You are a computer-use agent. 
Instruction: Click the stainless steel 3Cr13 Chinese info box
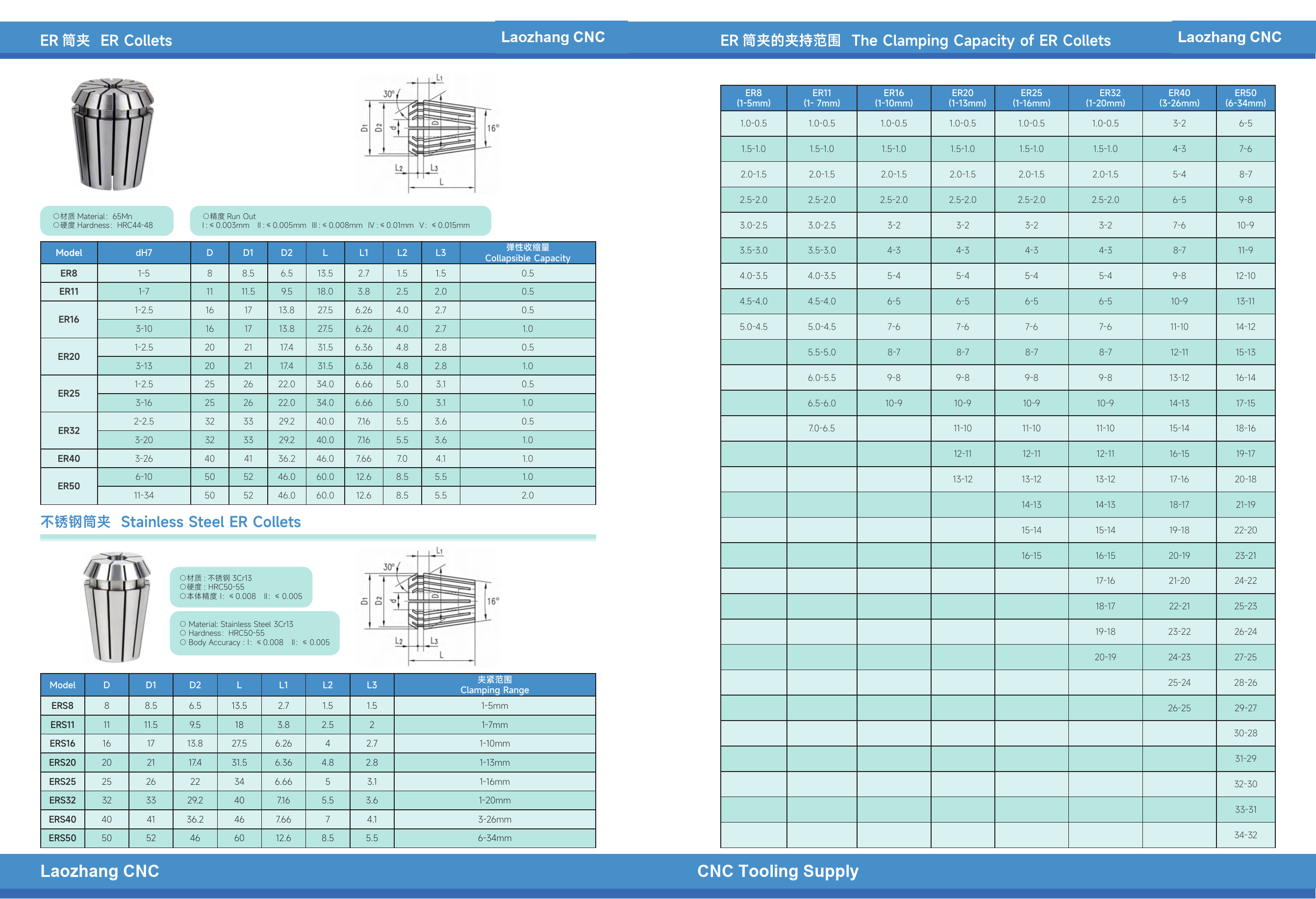coord(241,587)
